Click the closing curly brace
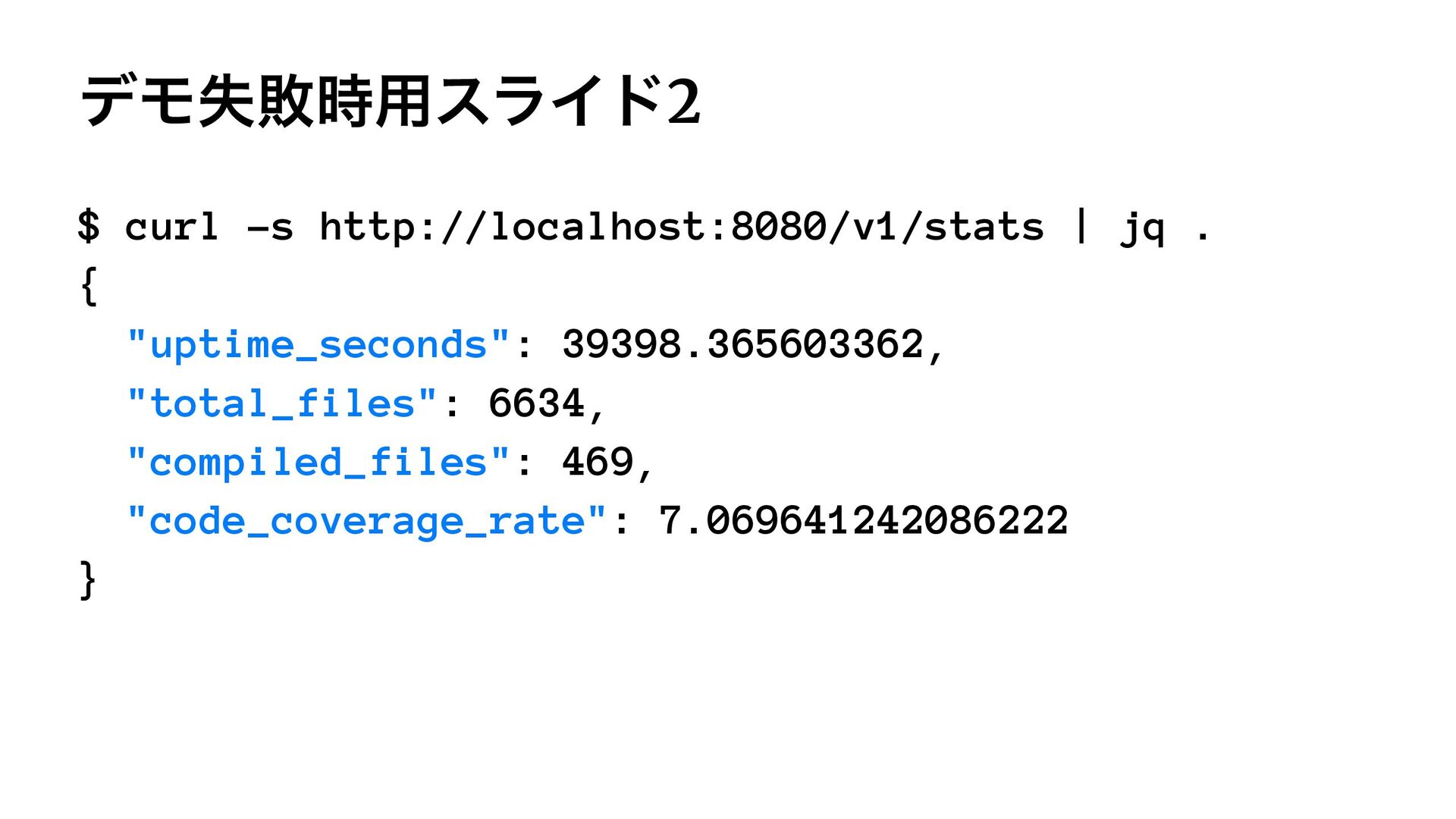 89,580
